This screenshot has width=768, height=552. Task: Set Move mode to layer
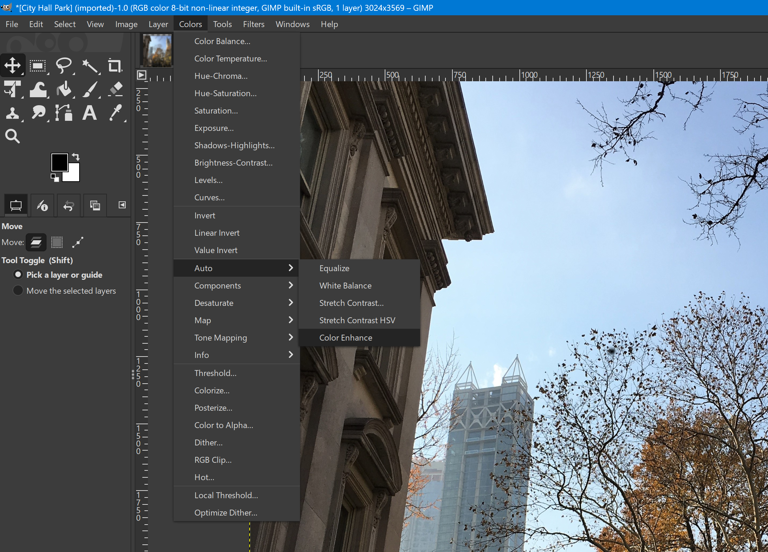click(36, 242)
